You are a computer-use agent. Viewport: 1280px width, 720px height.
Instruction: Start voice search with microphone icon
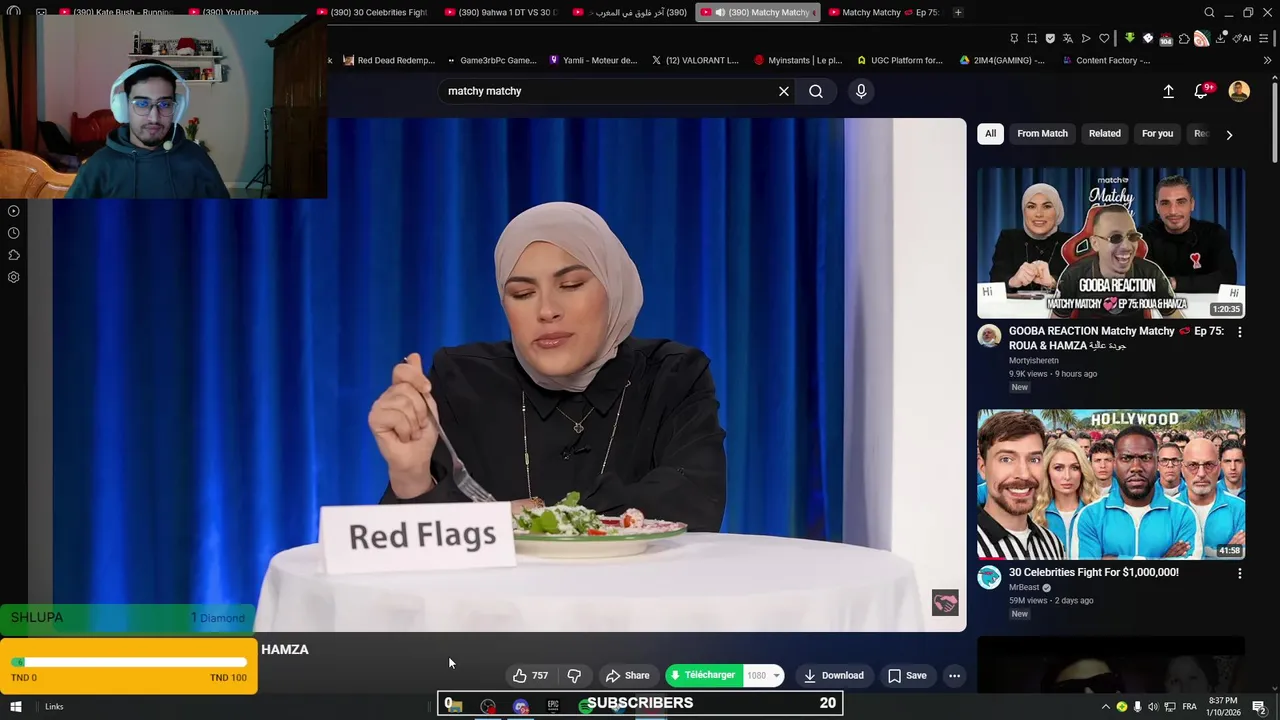click(x=861, y=91)
